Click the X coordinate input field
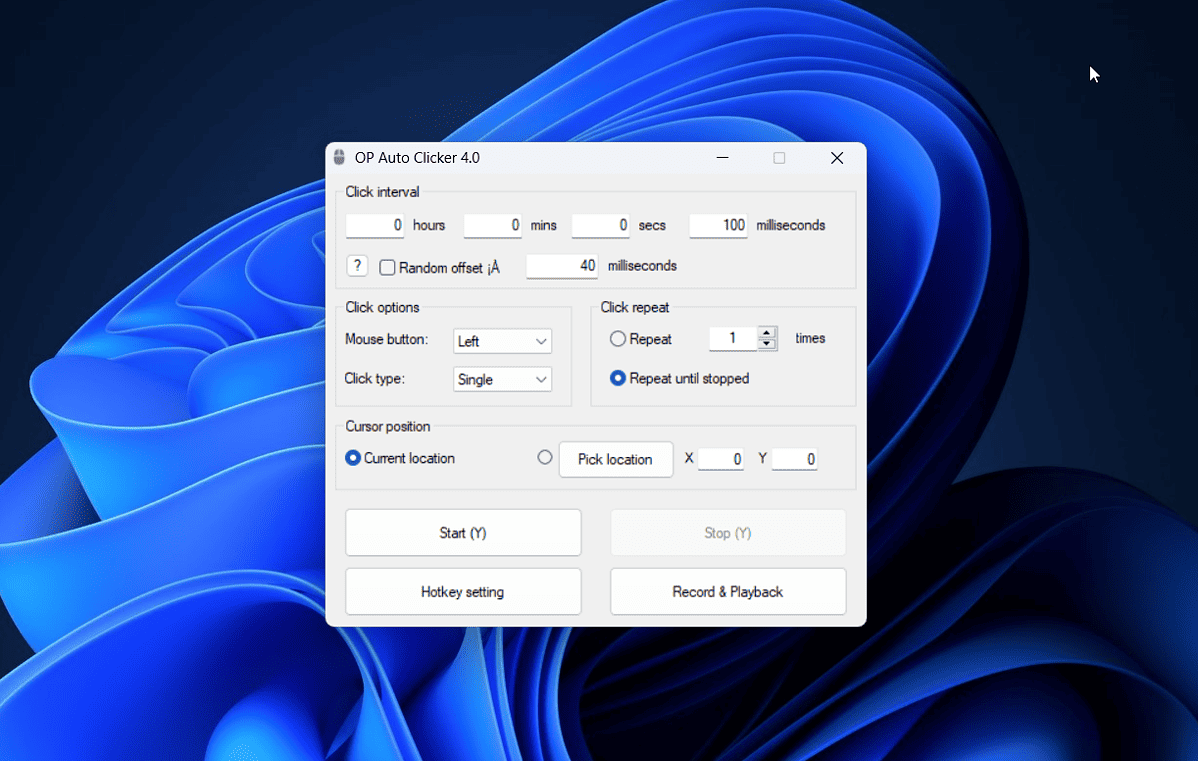 [721, 459]
